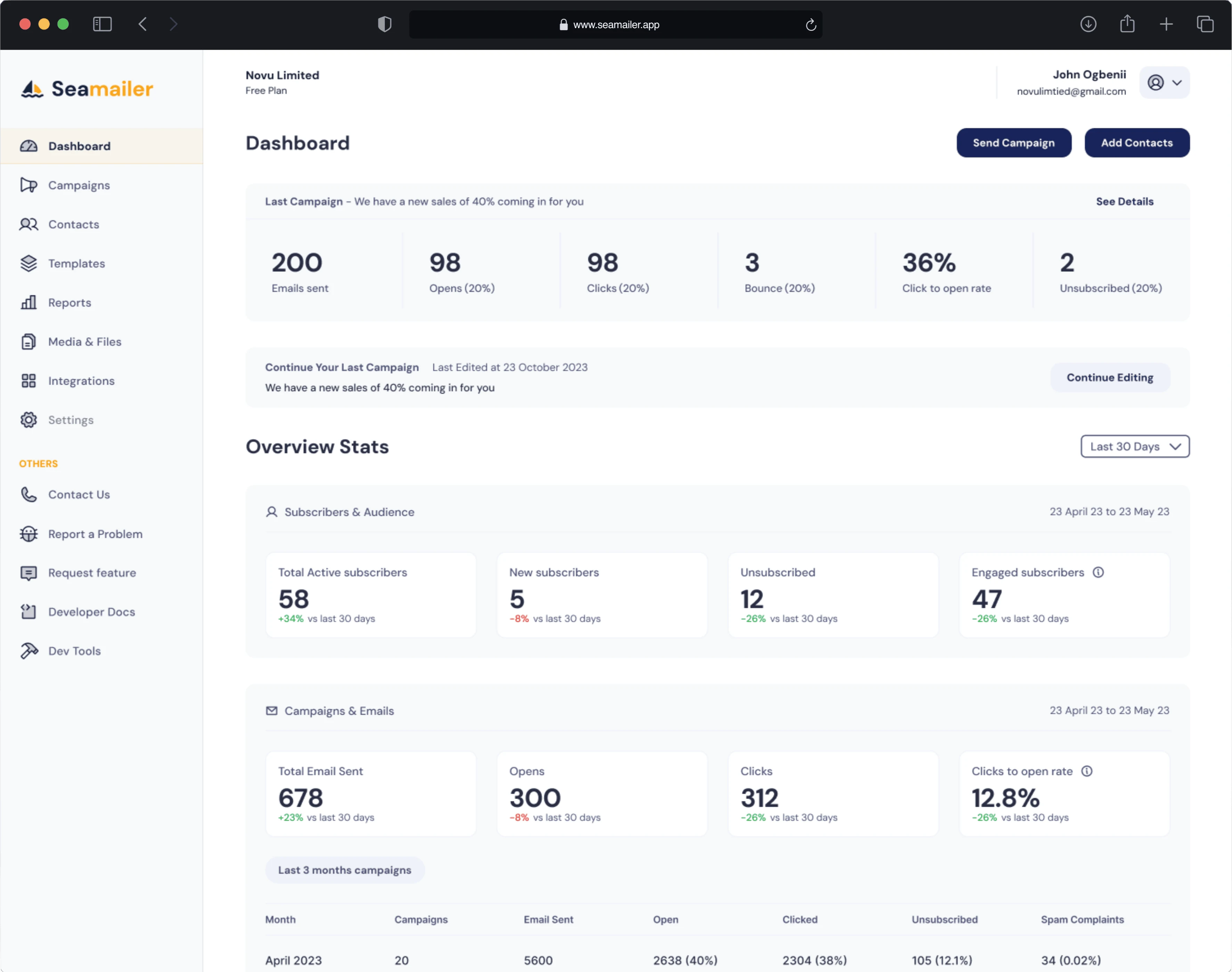
Task: Click Continue Editing for the draft campaign
Action: coord(1110,377)
